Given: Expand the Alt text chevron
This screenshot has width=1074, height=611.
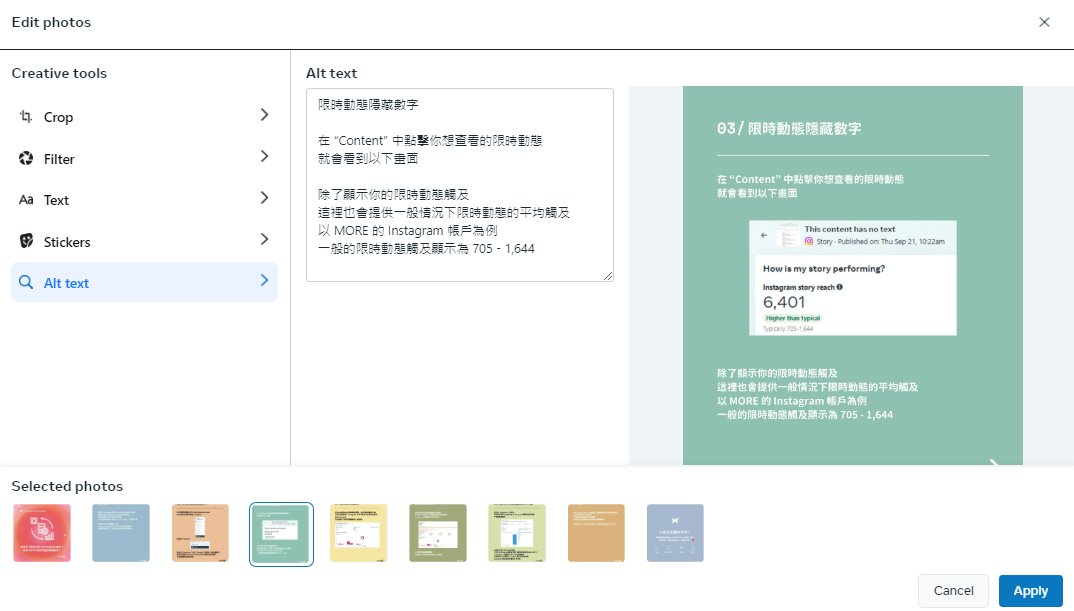Looking at the screenshot, I should [x=264, y=281].
